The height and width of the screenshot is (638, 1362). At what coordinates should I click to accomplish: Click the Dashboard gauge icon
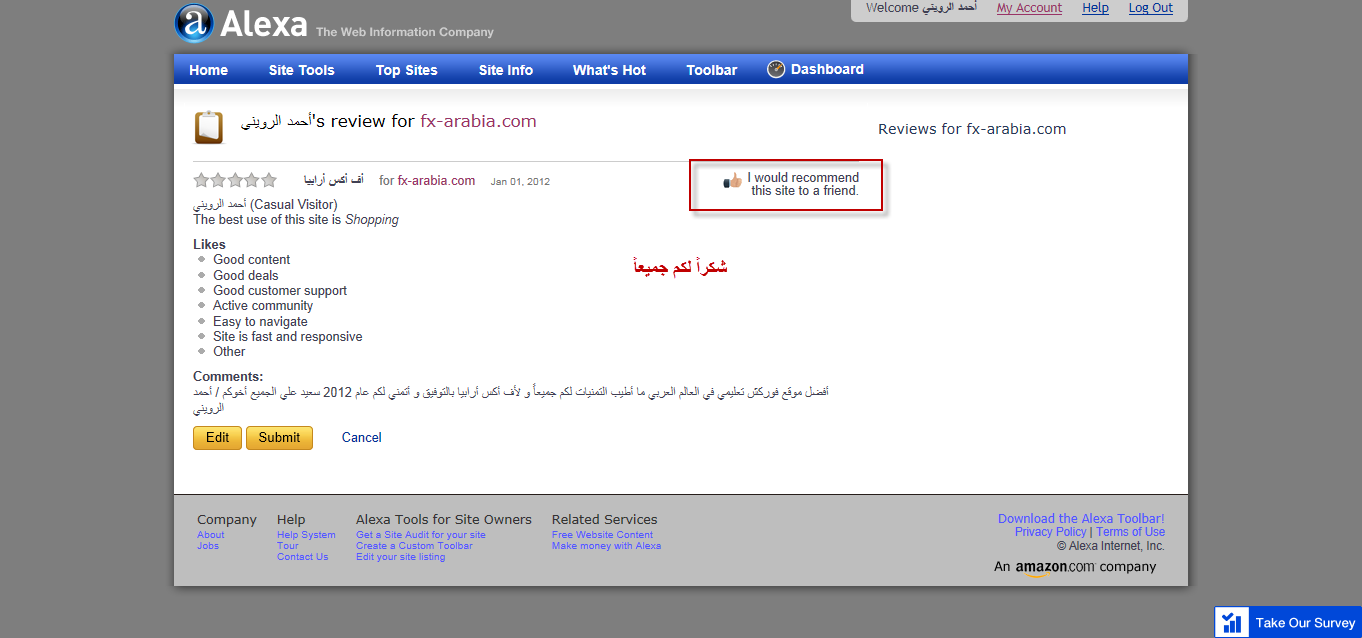tap(776, 69)
